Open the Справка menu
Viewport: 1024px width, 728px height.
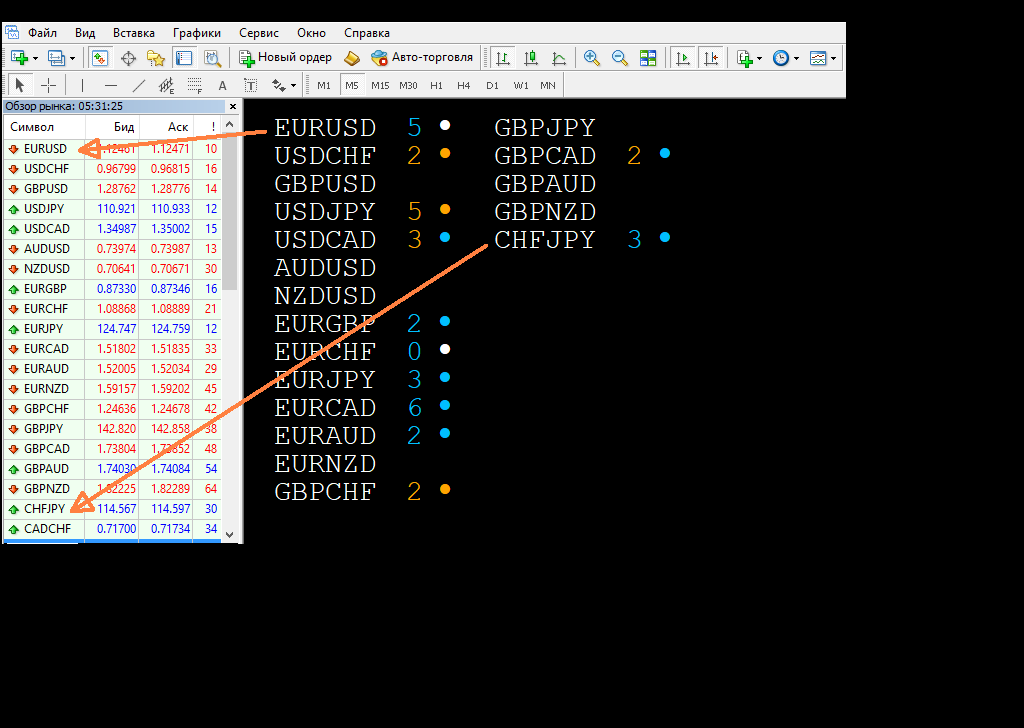tap(367, 33)
